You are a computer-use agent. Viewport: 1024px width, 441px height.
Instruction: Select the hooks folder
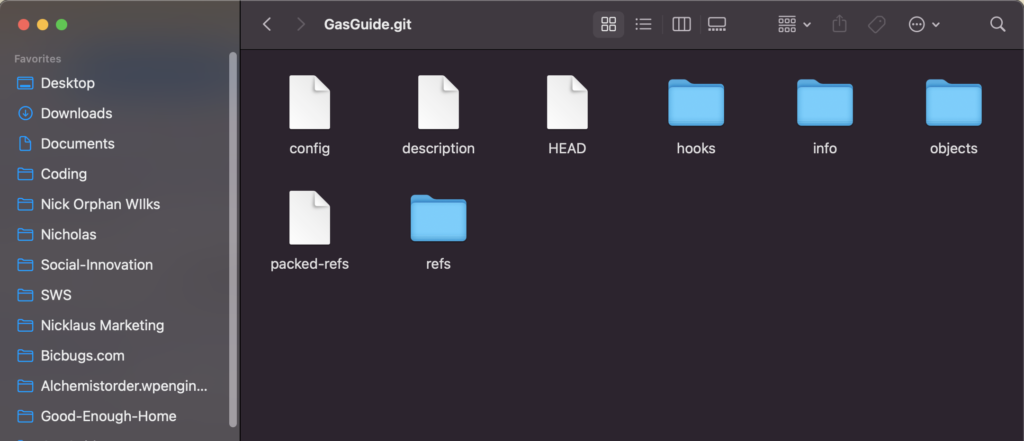pyautogui.click(x=696, y=103)
